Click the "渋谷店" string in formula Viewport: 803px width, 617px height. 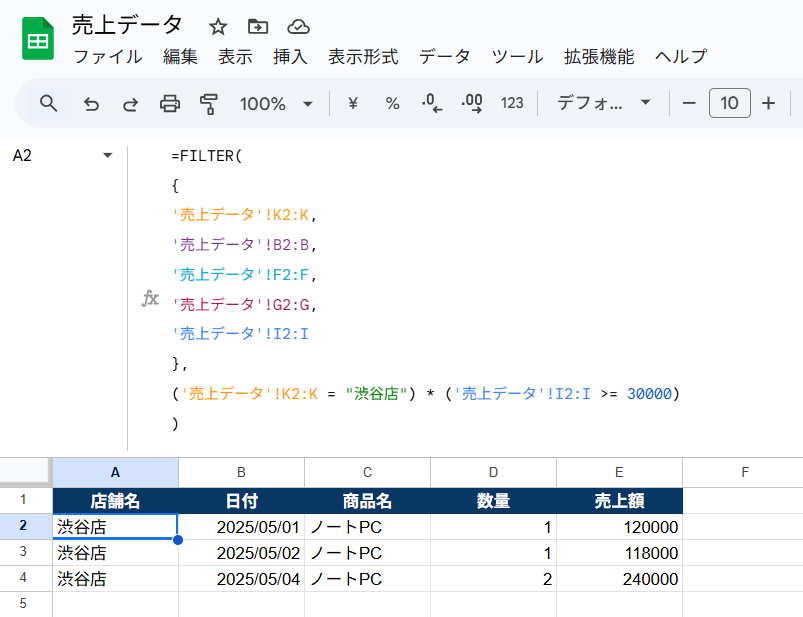pos(376,394)
